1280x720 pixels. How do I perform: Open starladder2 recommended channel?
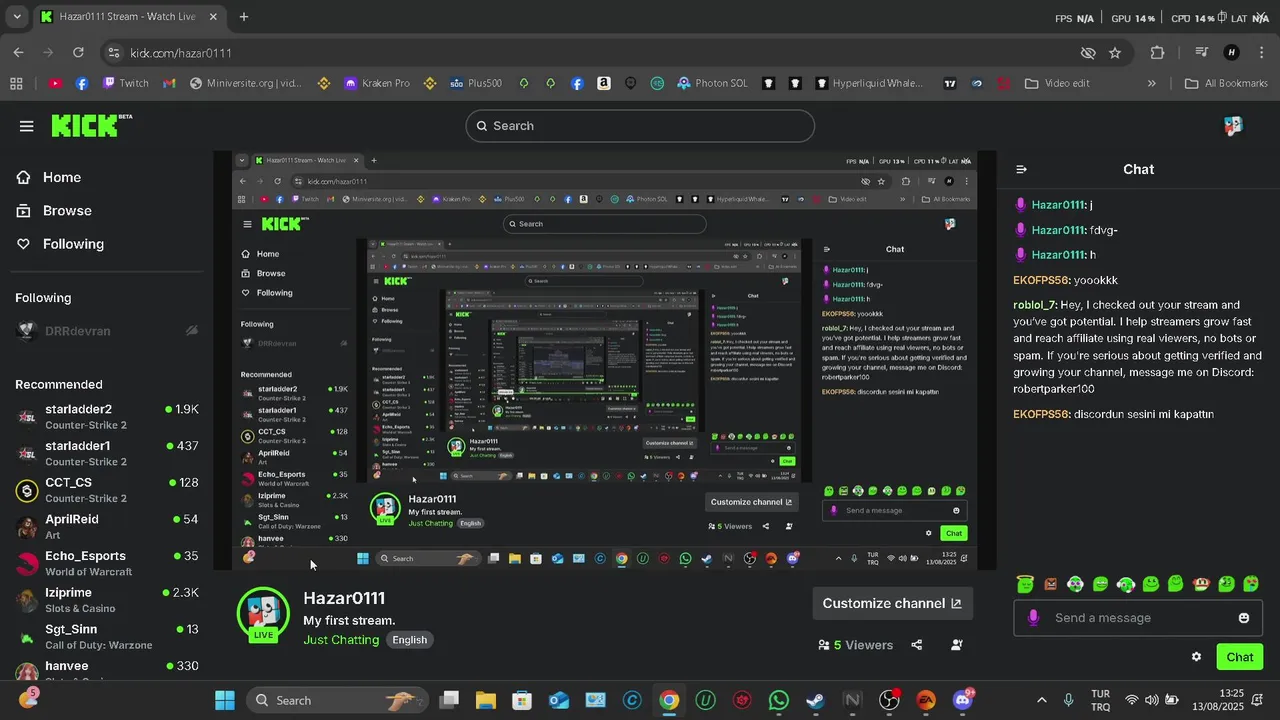(107, 416)
